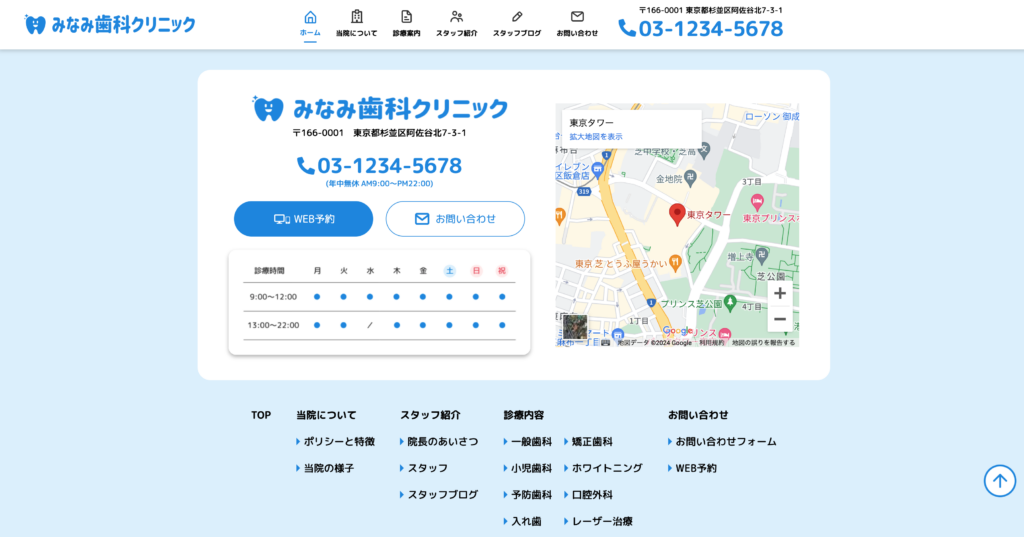Screen dimensions: 1024x537
Task: Click the phone icon in the header
Action: (x=627, y=28)
